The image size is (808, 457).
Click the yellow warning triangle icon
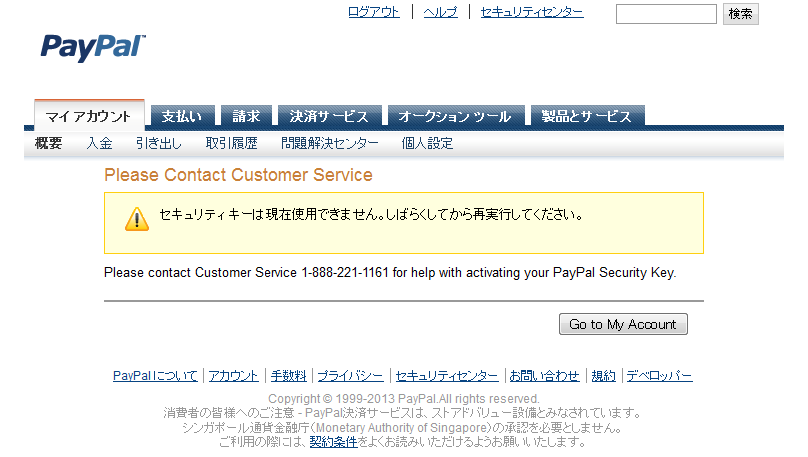coord(137,220)
